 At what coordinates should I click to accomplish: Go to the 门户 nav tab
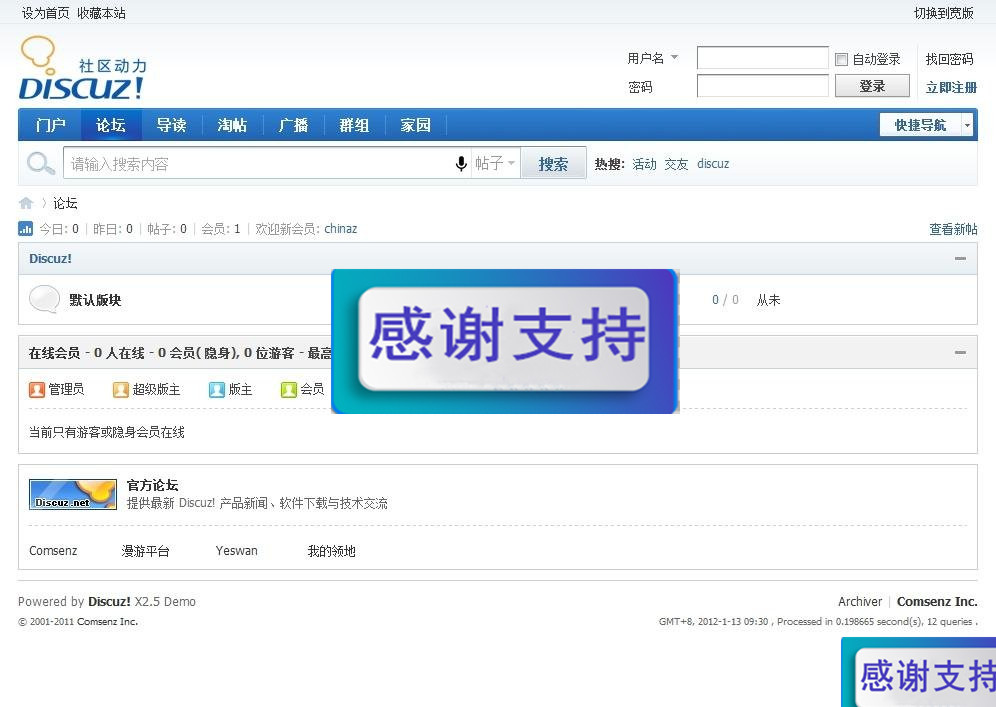[50, 125]
